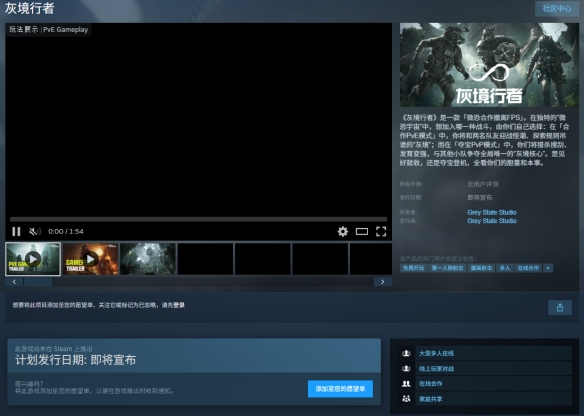584x416 pixels.
Task: Unmute the video sound
Action: (35, 232)
